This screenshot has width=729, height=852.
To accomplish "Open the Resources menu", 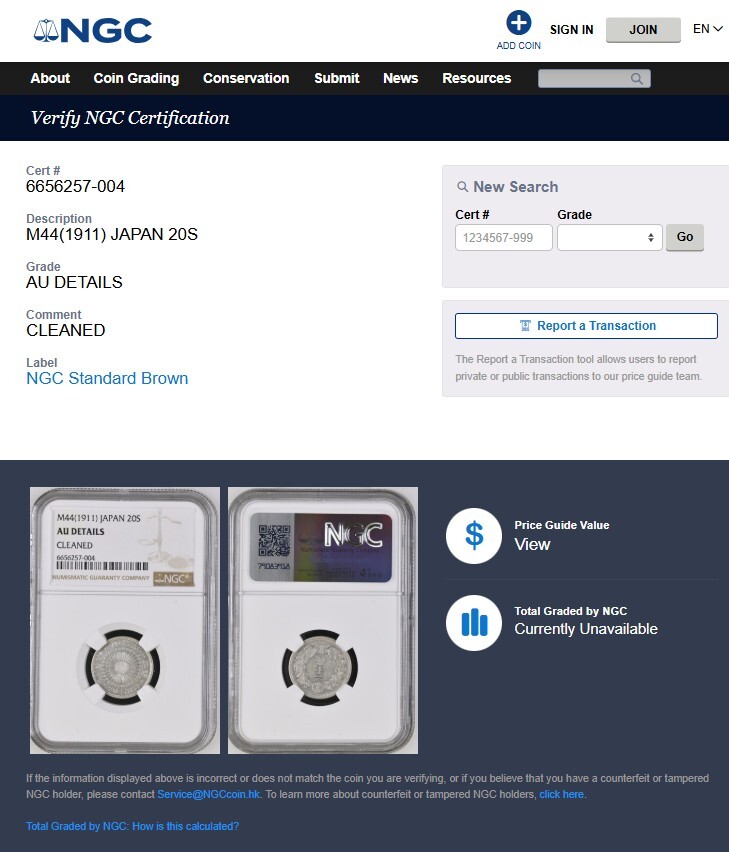I will [x=476, y=78].
